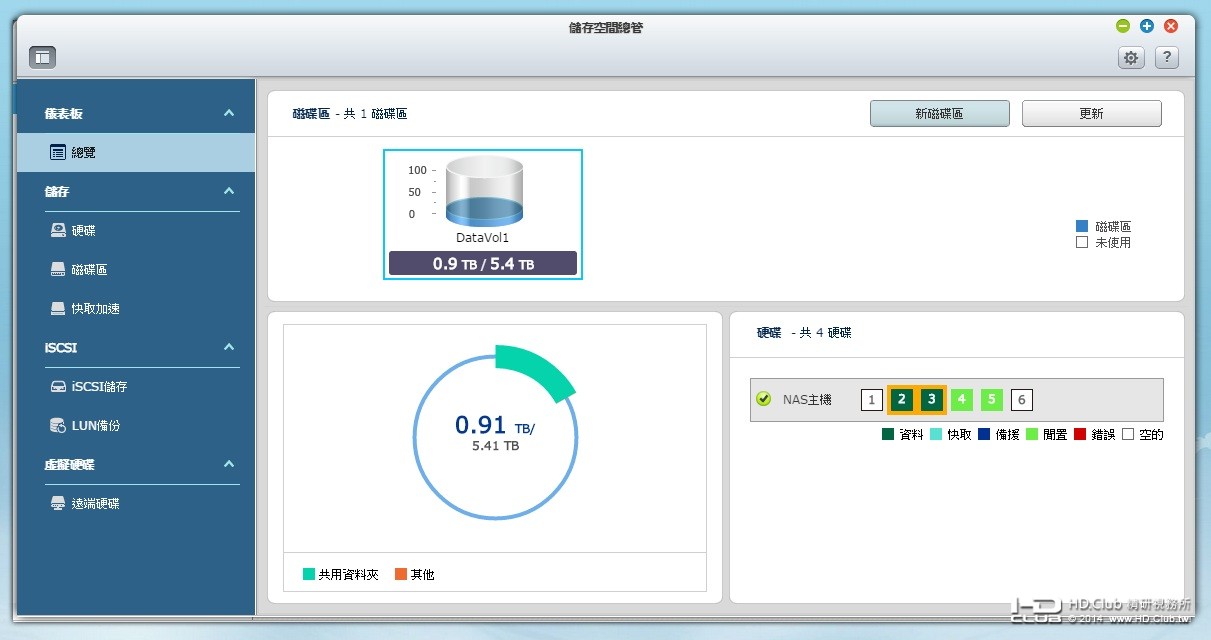Click 快取 cache legend swatch
The image size is (1211, 640).
(x=935, y=434)
